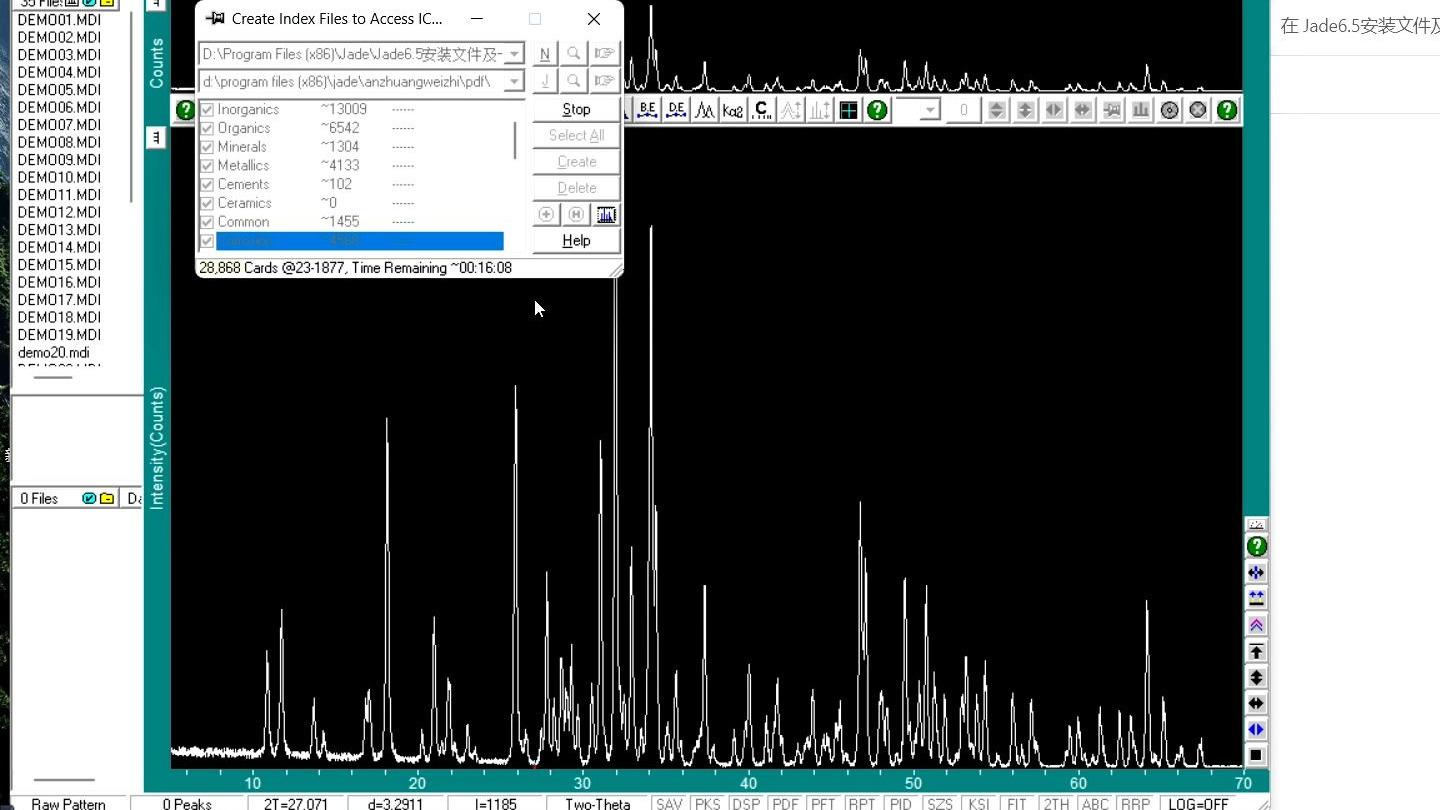Click the cyan check icon beside 0 Files

pos(89,498)
